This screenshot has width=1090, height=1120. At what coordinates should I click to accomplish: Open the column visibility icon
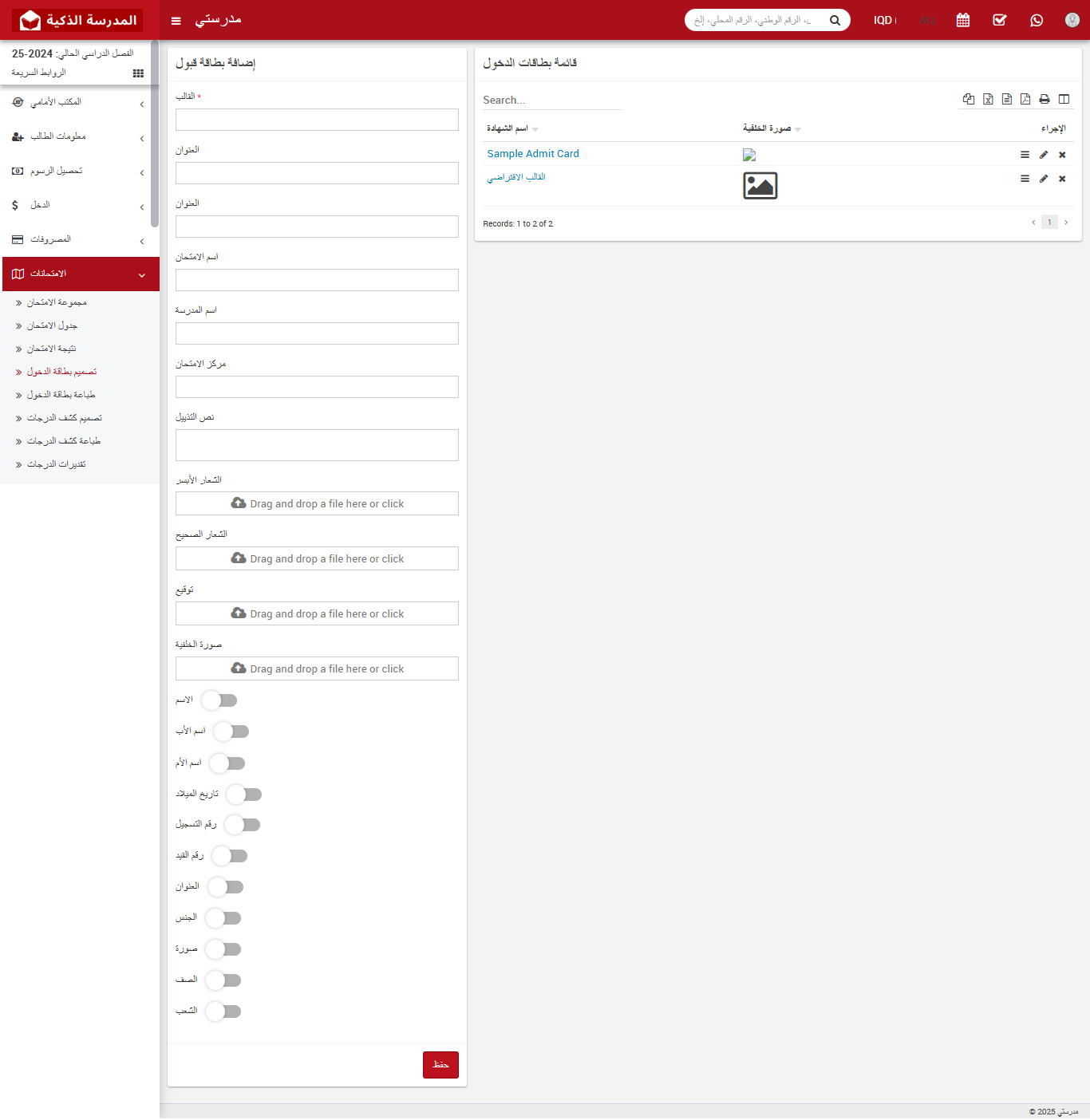pyautogui.click(x=1064, y=99)
